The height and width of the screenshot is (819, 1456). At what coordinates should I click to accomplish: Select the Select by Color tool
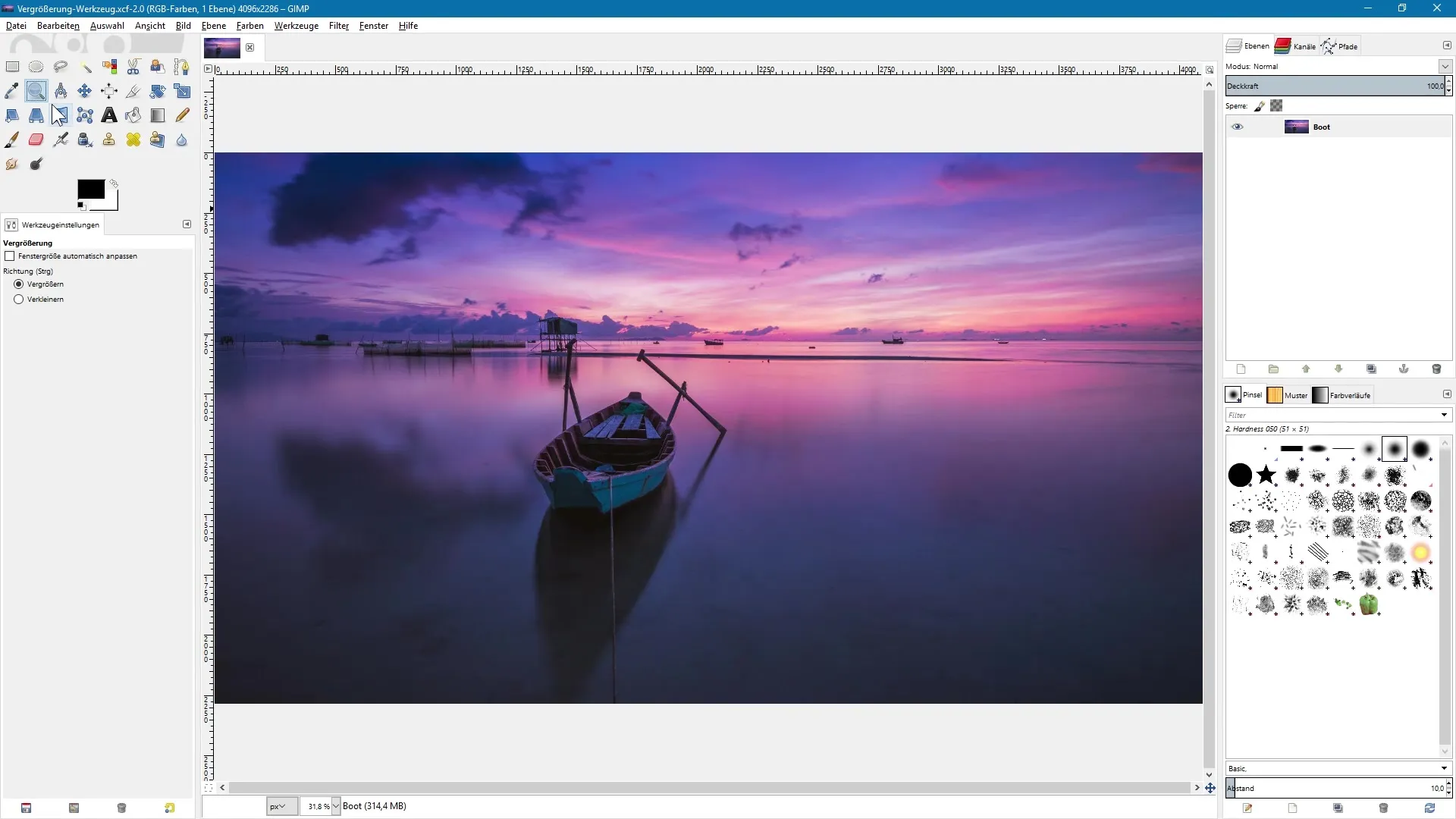pyautogui.click(x=109, y=67)
